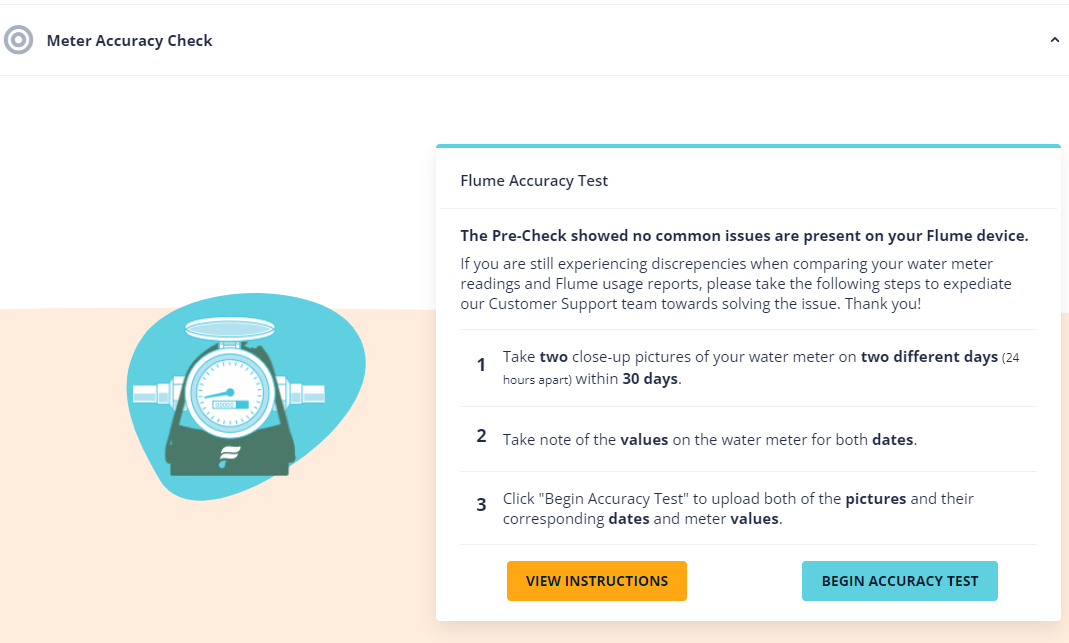The image size is (1069, 643).
Task: Click the right pipe of the meter illustration
Action: tap(307, 393)
